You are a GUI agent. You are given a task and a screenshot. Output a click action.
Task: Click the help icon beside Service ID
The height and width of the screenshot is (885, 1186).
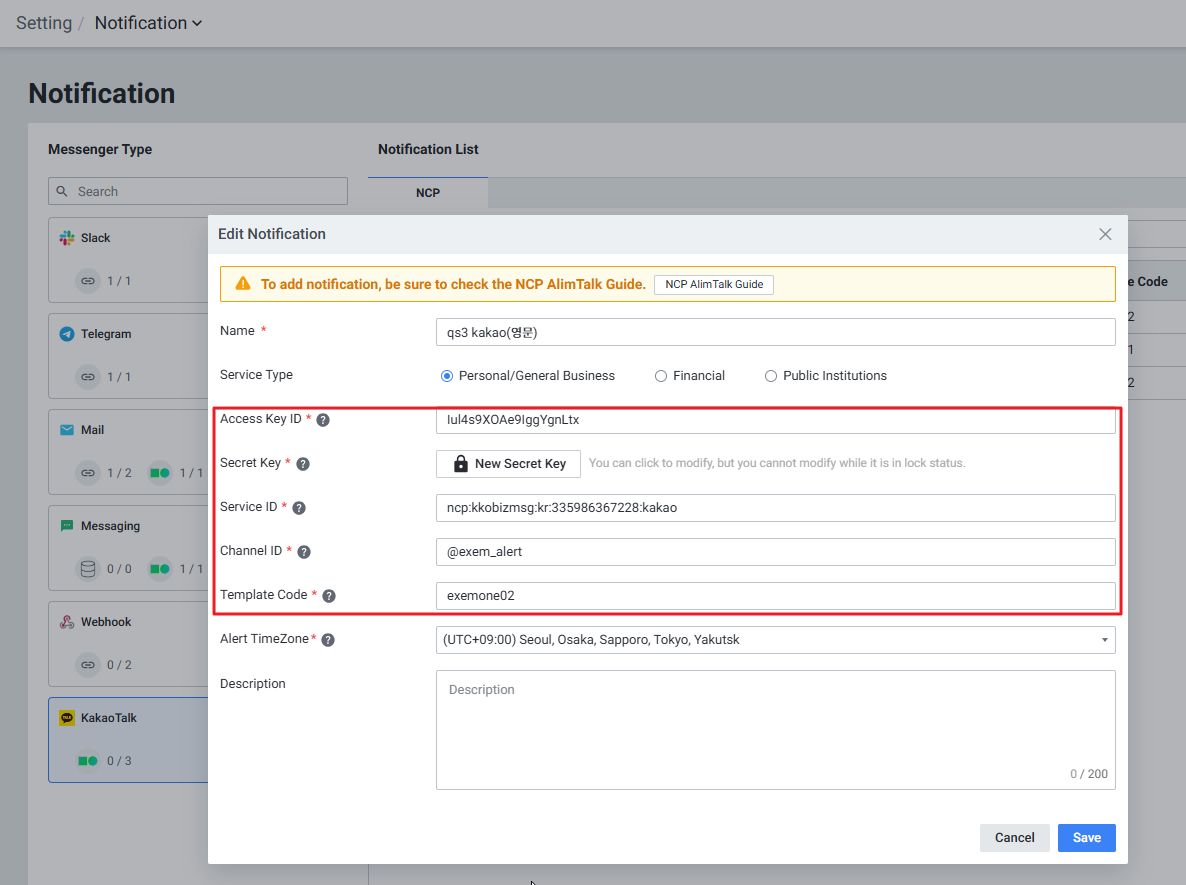299,508
